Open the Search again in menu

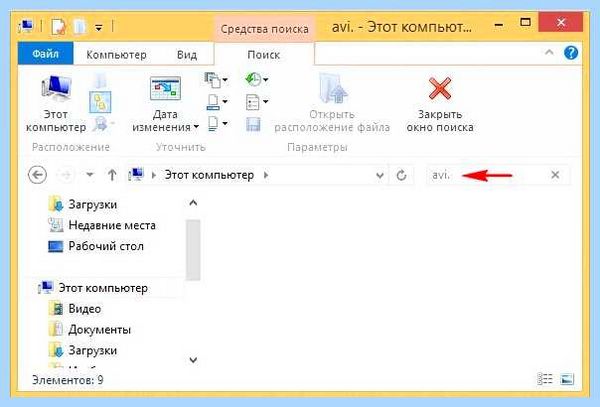[103, 124]
